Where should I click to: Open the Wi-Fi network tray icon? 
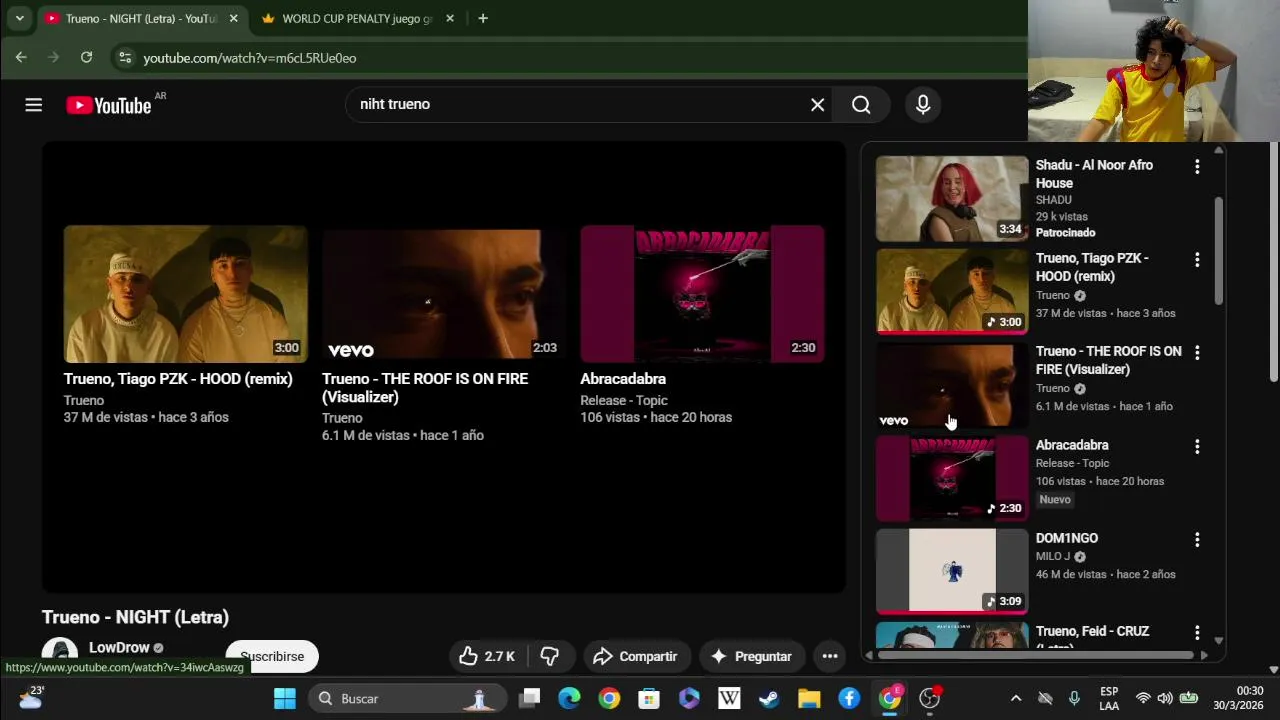click(1143, 698)
